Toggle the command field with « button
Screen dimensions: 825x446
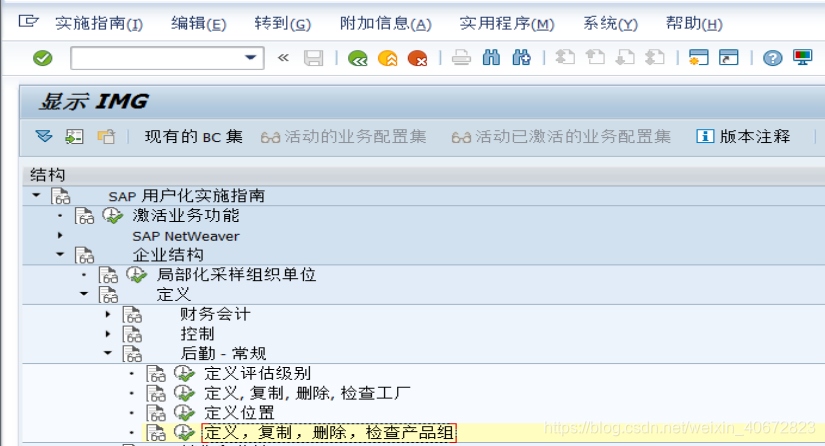(283, 57)
